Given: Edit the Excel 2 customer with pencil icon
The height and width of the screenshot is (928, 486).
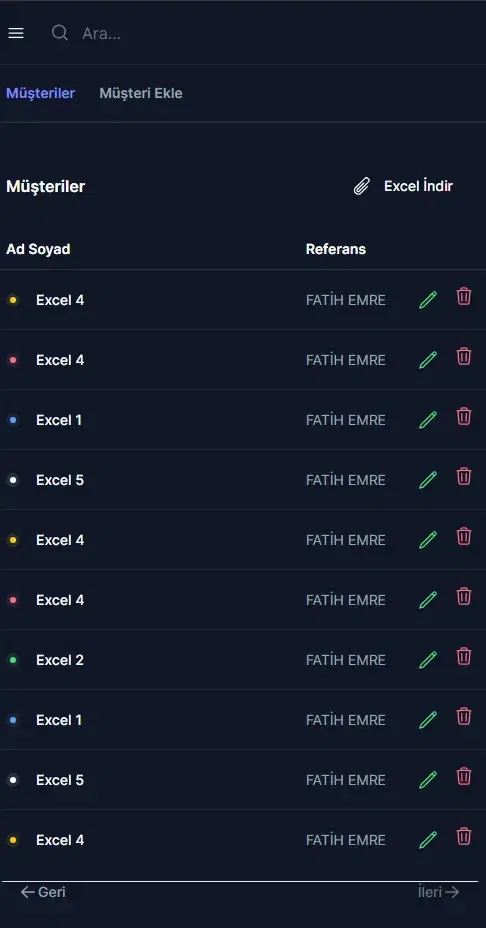Looking at the screenshot, I should [x=428, y=659].
